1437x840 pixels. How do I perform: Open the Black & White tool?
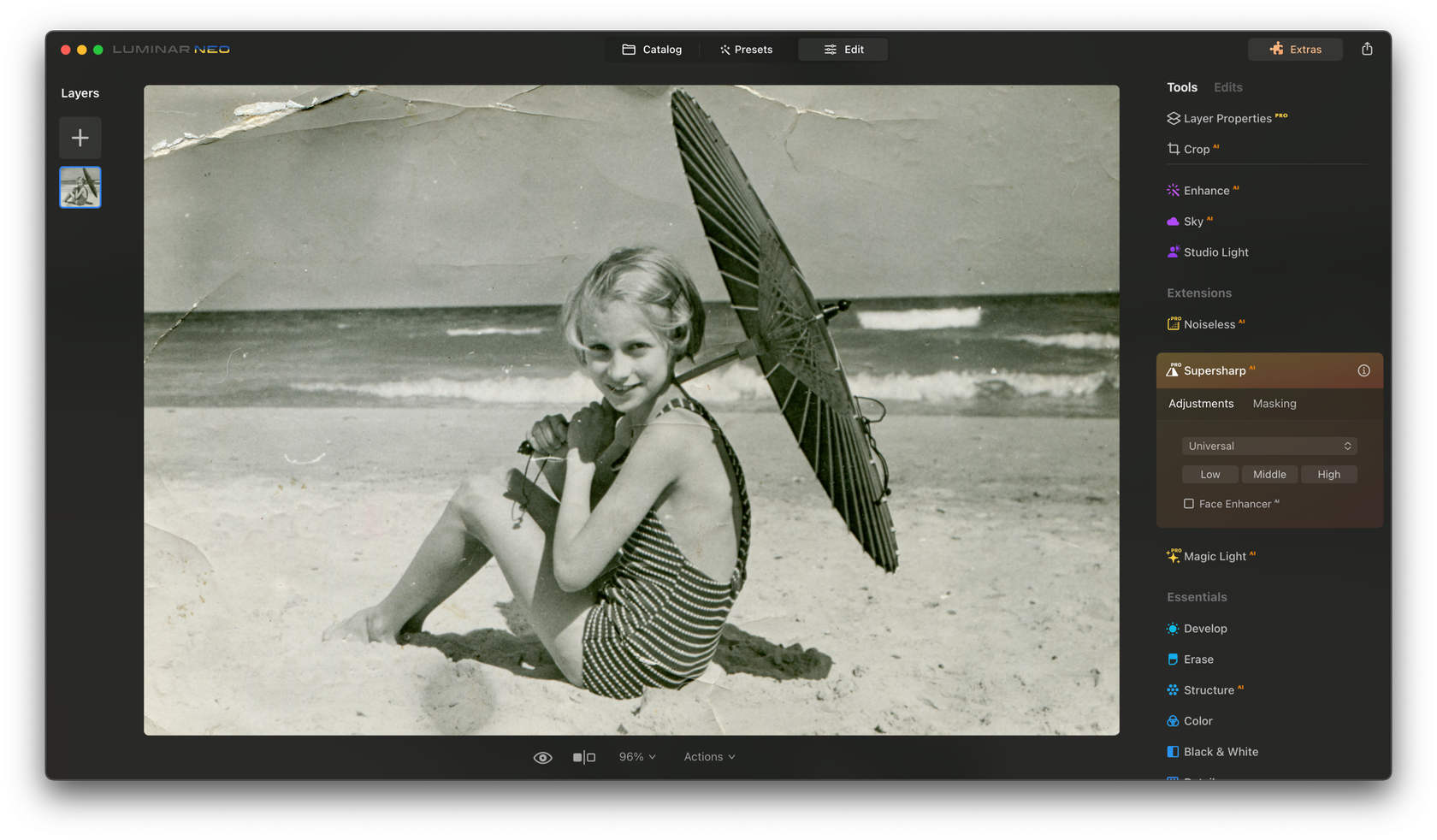1221,751
